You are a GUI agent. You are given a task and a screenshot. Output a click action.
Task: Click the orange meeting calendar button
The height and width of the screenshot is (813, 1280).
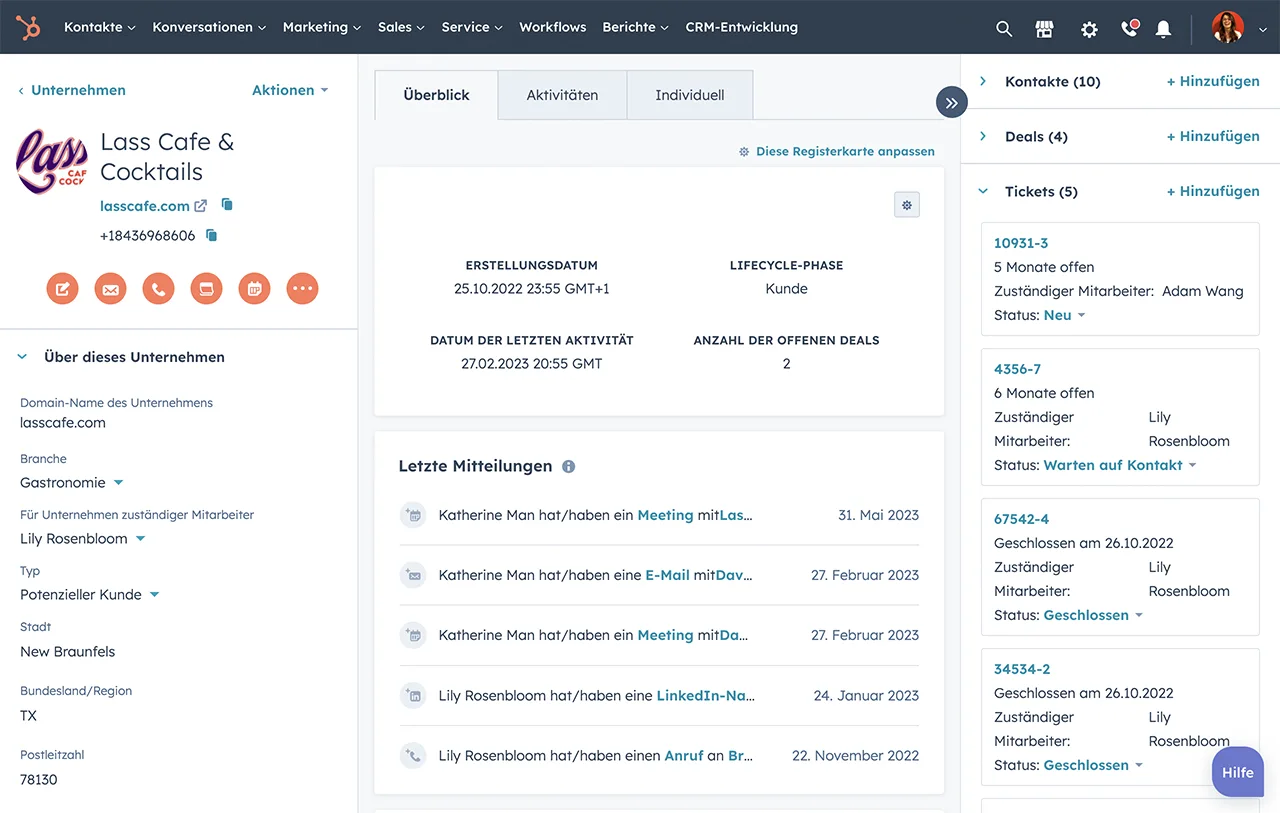pos(255,289)
